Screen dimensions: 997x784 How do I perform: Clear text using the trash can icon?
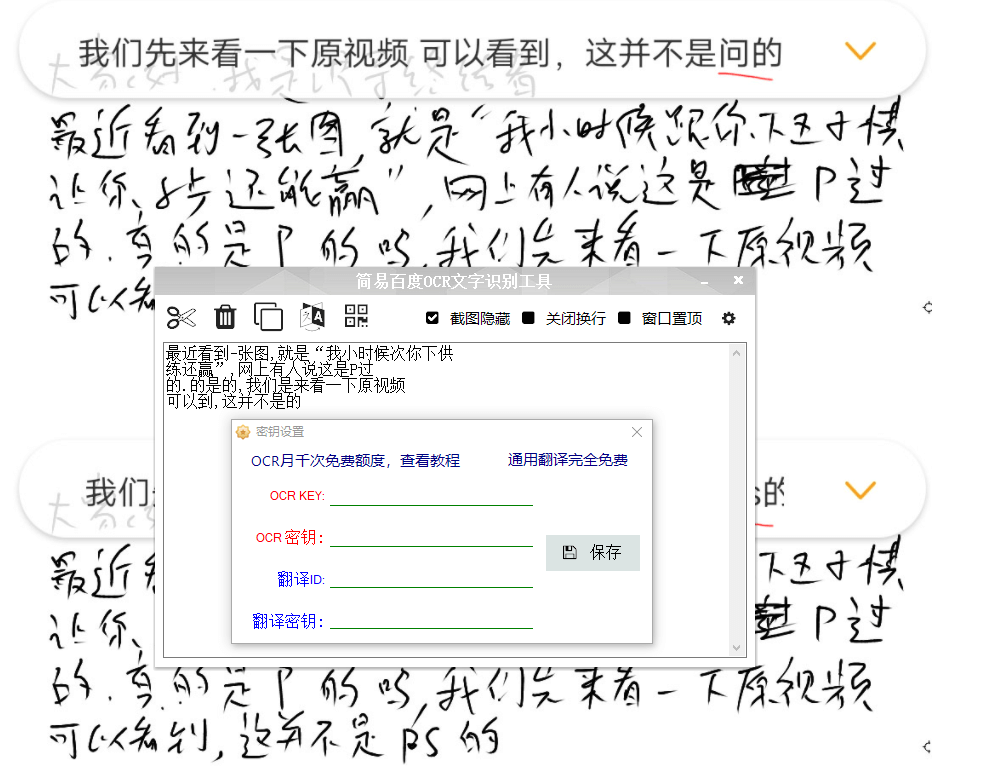(224, 317)
